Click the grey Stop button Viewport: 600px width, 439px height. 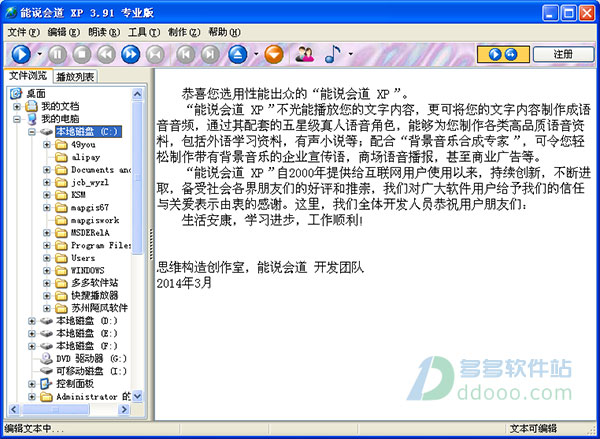point(82,54)
